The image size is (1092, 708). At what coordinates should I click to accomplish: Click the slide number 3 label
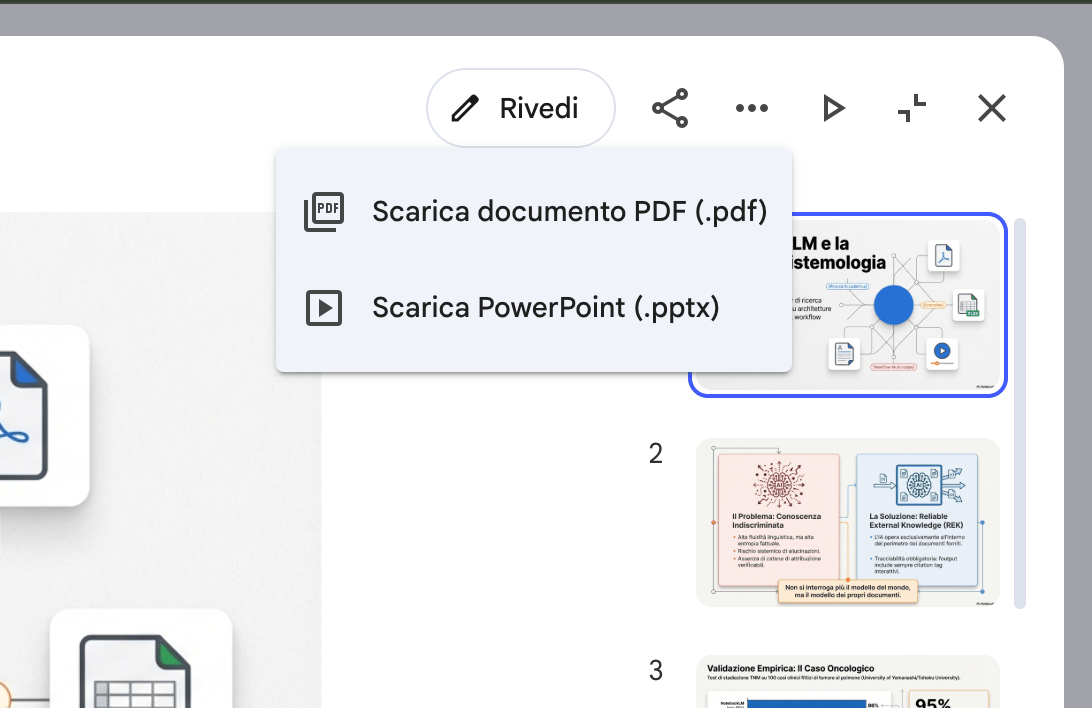tap(656, 670)
